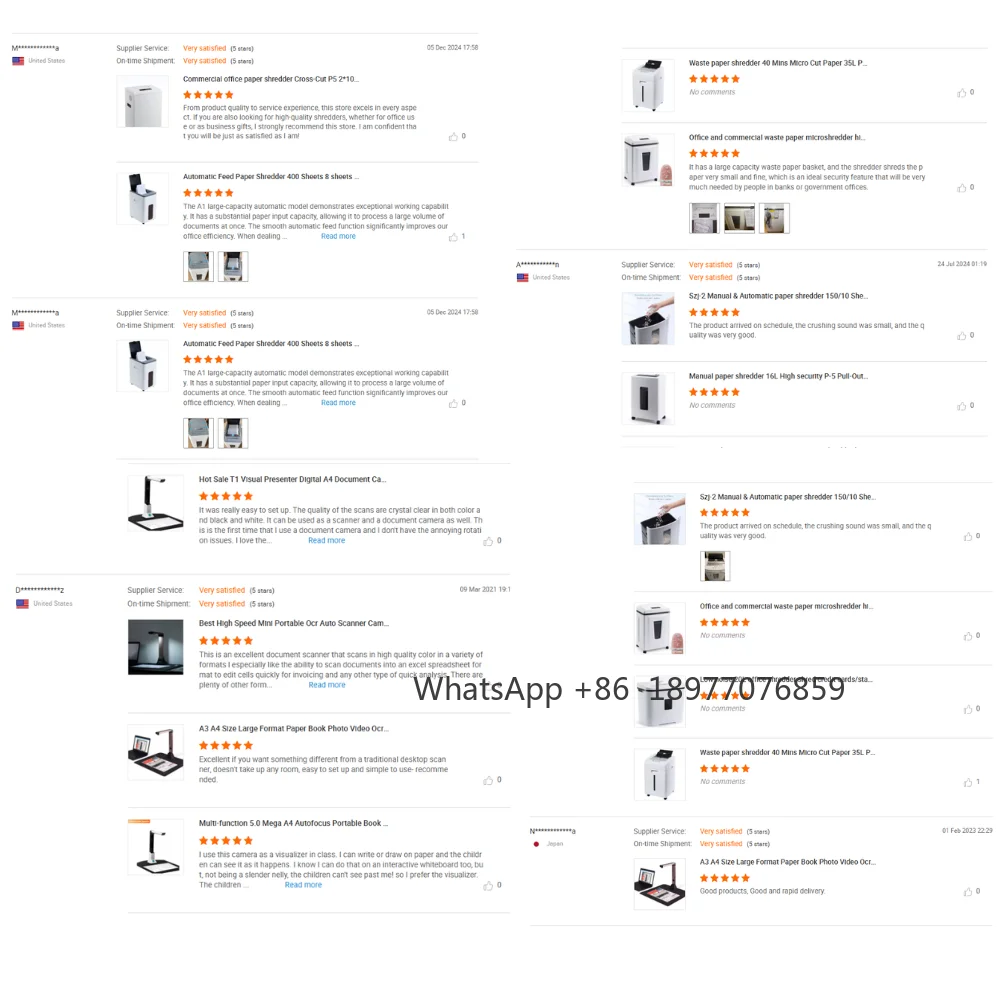Like the A3 A4 Size Large Format review by D***z
The width and height of the screenshot is (1000, 1000).
click(488, 780)
